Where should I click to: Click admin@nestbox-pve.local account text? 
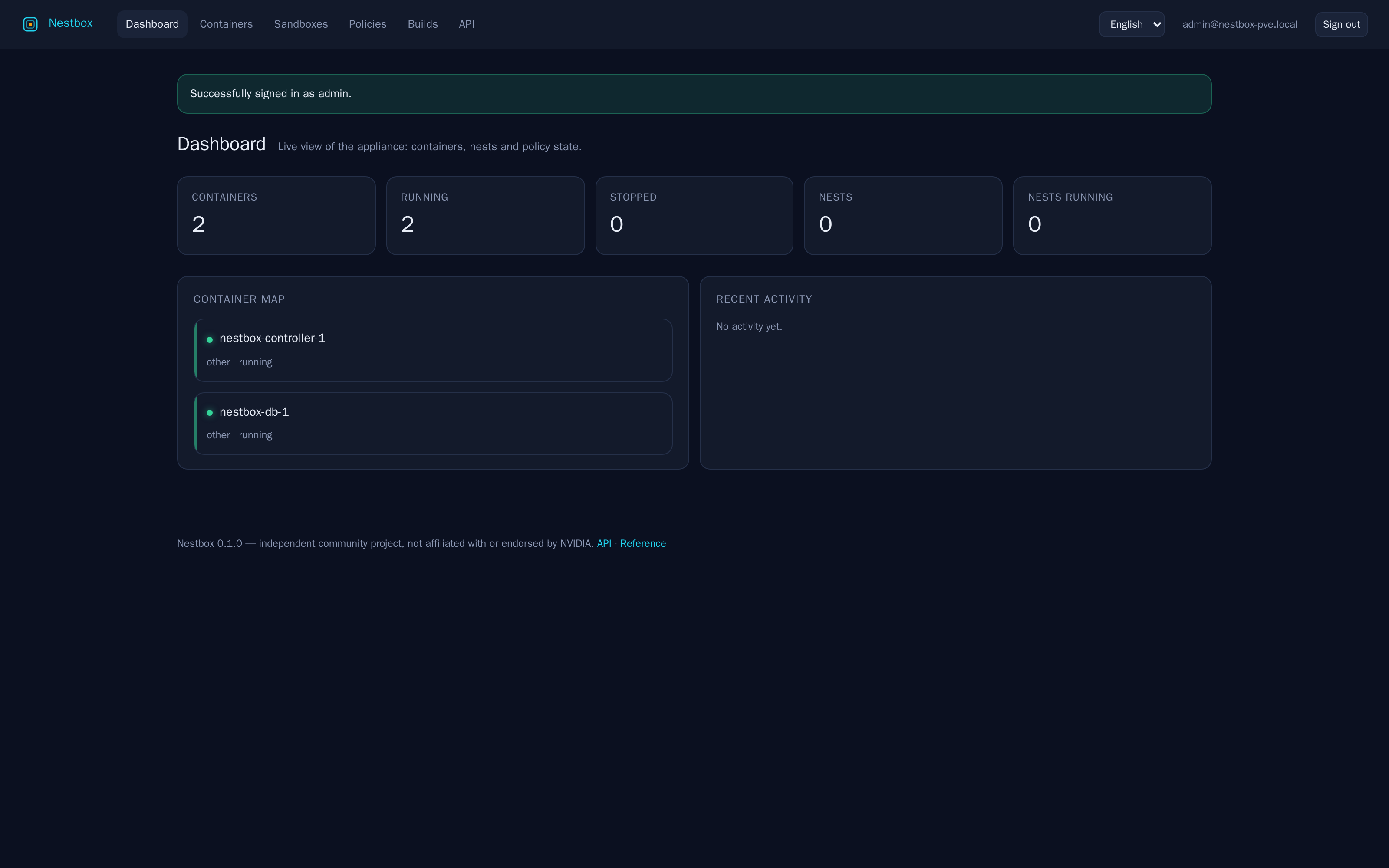[x=1240, y=24]
